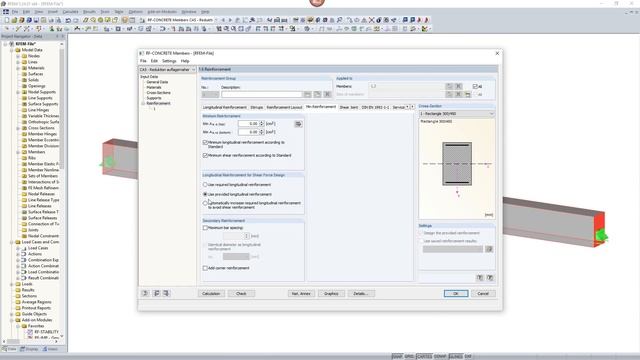This screenshot has height=360, width=640.
Task: Click the third icon at dialog bottom left
Action: click(166, 293)
